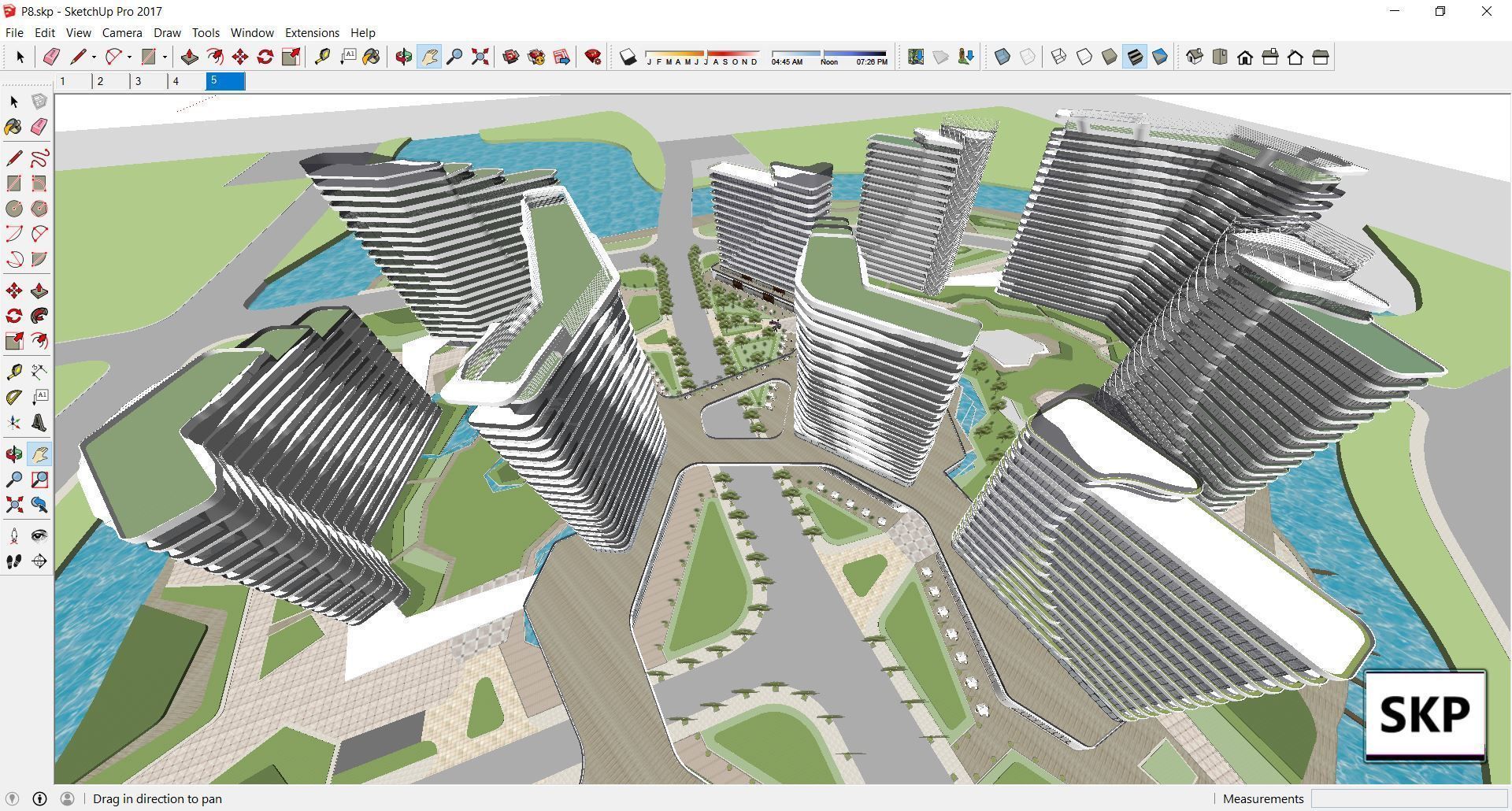Viewport: 1512px width, 811px height.
Task: Toggle terrain display icon
Action: click(x=941, y=57)
